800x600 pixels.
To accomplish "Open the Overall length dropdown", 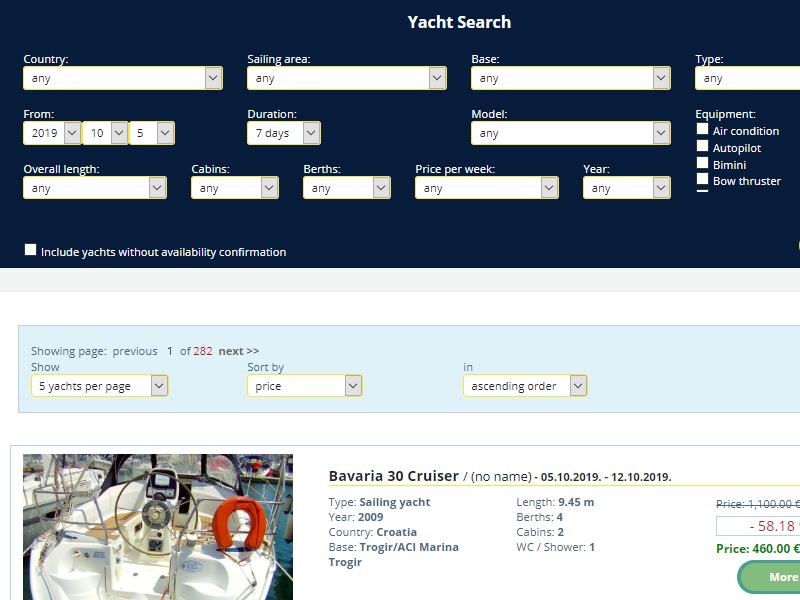I will click(94, 188).
